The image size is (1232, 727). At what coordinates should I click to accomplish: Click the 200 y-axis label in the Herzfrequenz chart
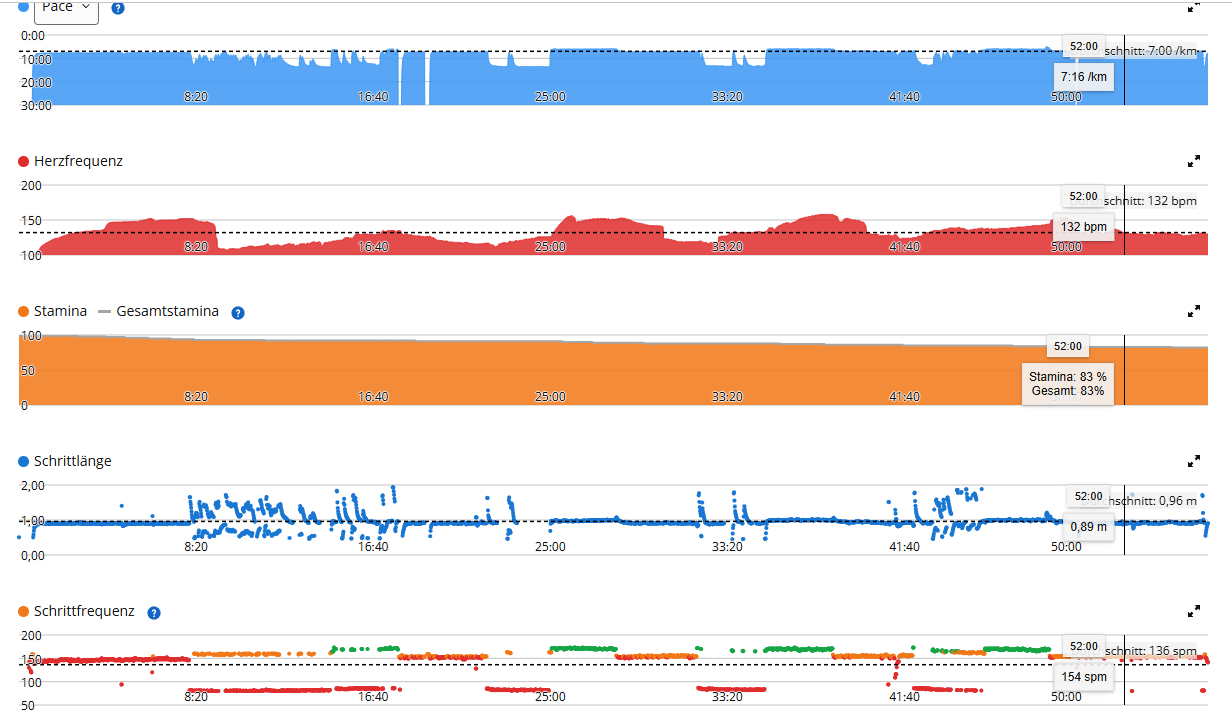point(31,185)
